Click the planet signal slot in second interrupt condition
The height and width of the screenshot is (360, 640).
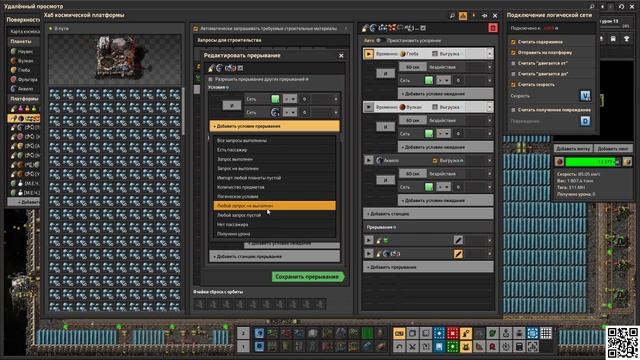point(275,112)
